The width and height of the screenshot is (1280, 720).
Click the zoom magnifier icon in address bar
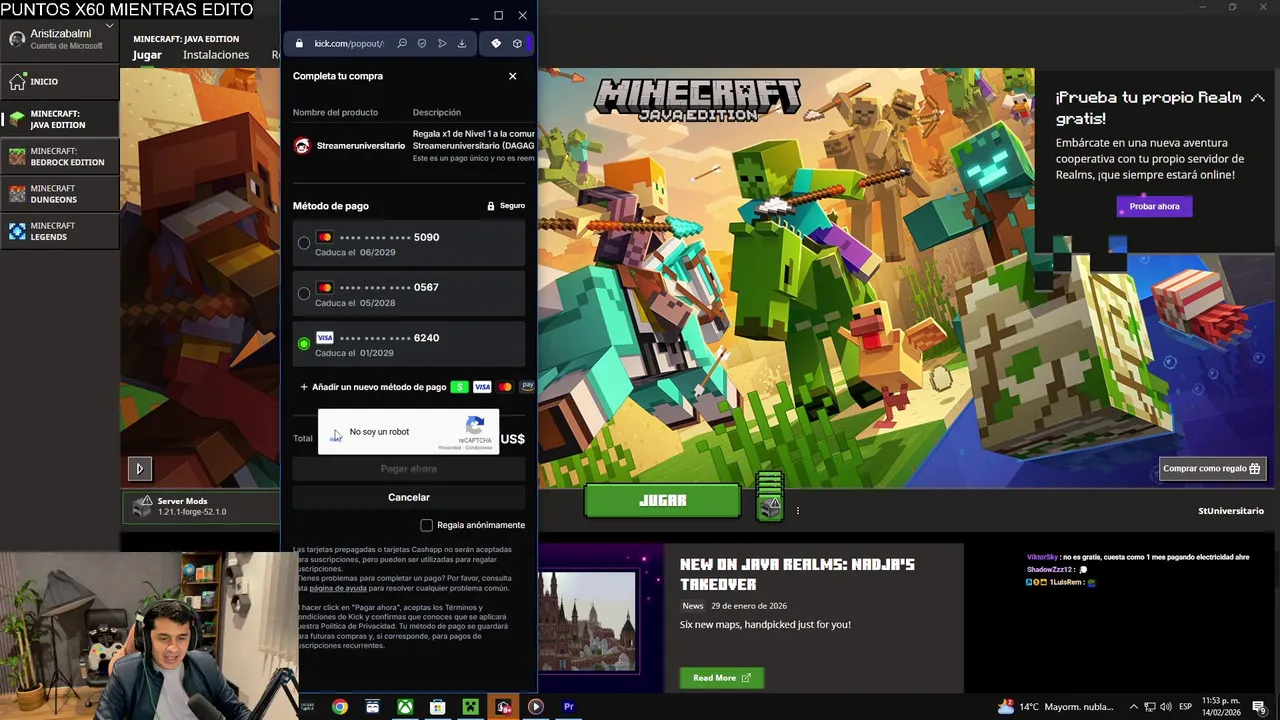[402, 44]
